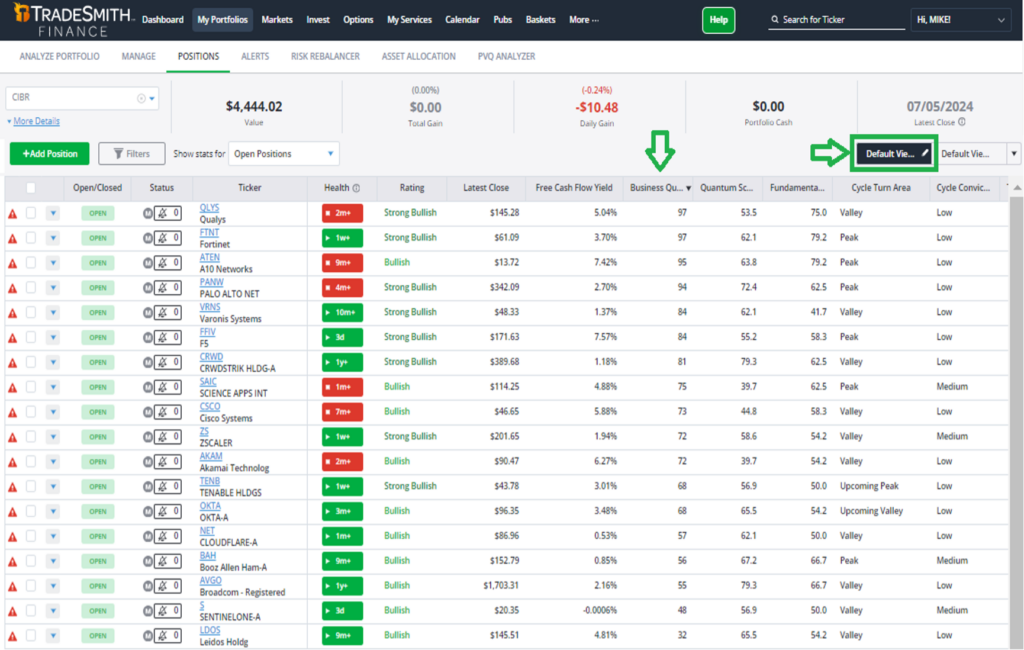1024x650 pixels.
Task: Click the warning triangle beside PANW
Action: click(12, 288)
